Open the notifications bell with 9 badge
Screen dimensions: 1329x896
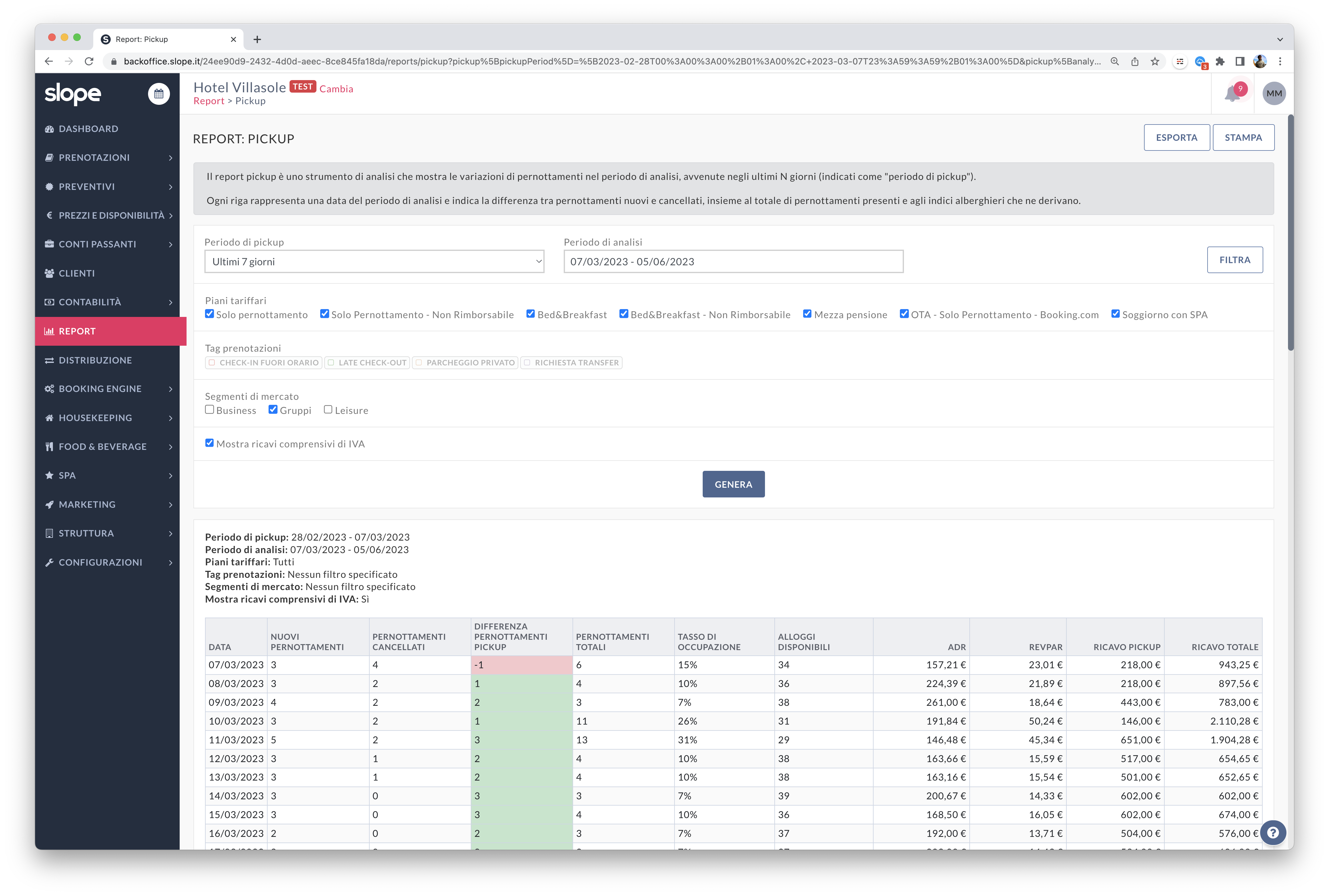(x=1232, y=94)
